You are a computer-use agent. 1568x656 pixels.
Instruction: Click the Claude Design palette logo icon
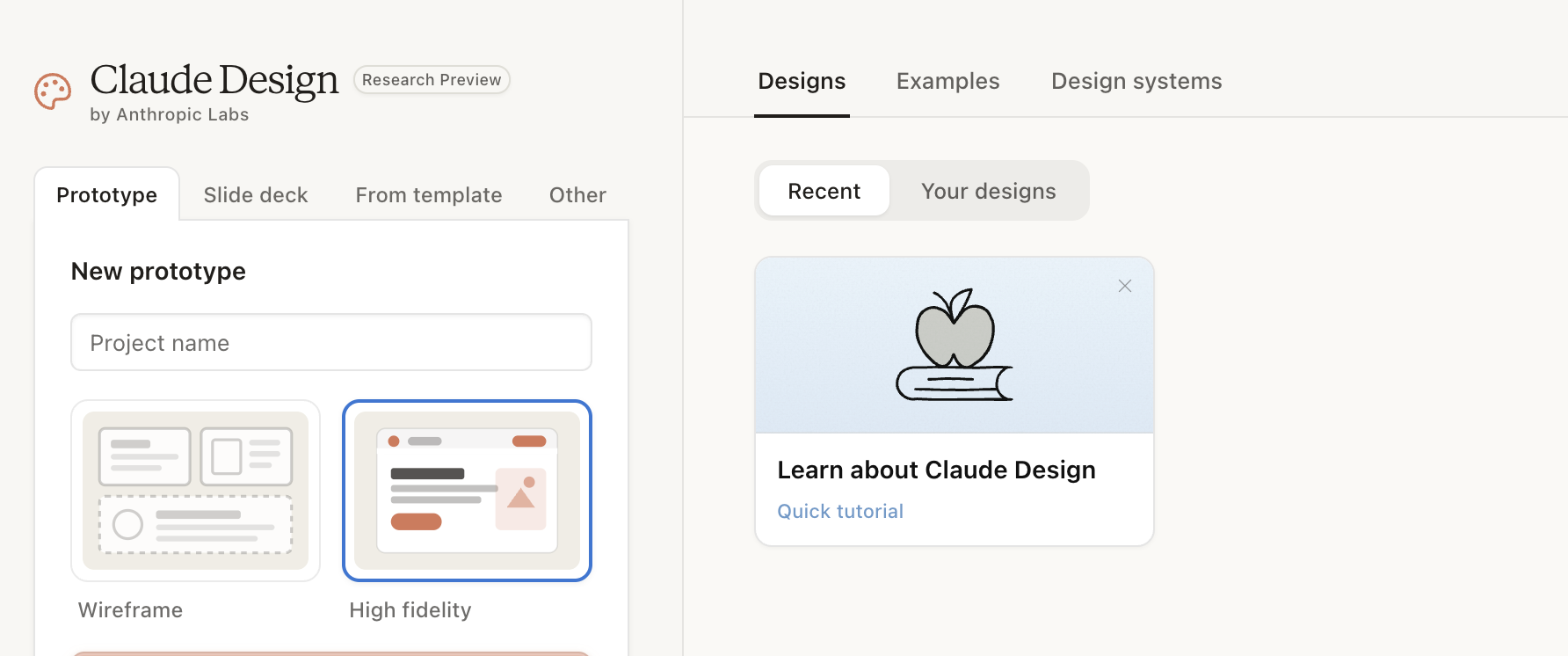tap(53, 91)
